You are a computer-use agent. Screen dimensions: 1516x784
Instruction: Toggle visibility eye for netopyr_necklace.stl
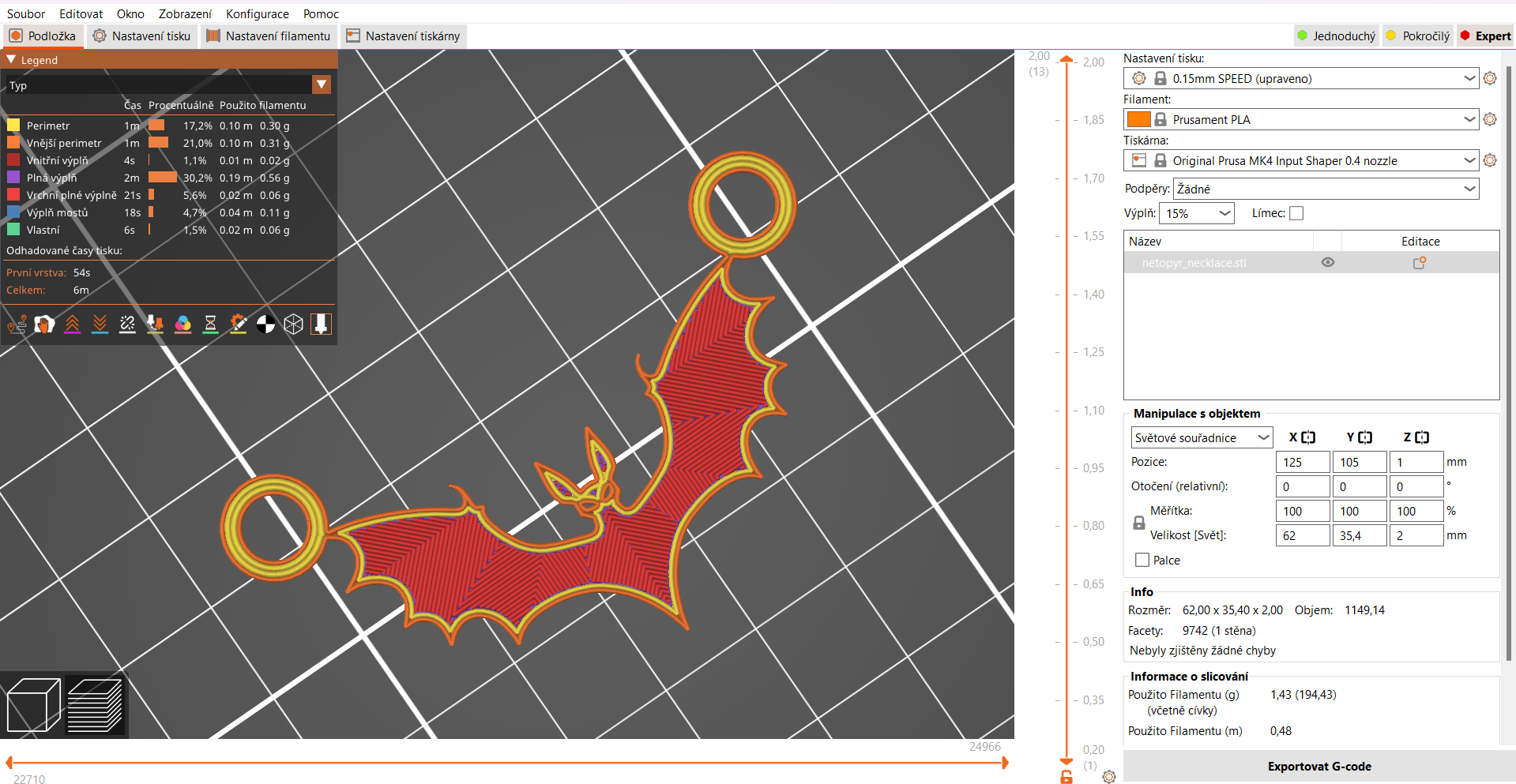point(1328,263)
